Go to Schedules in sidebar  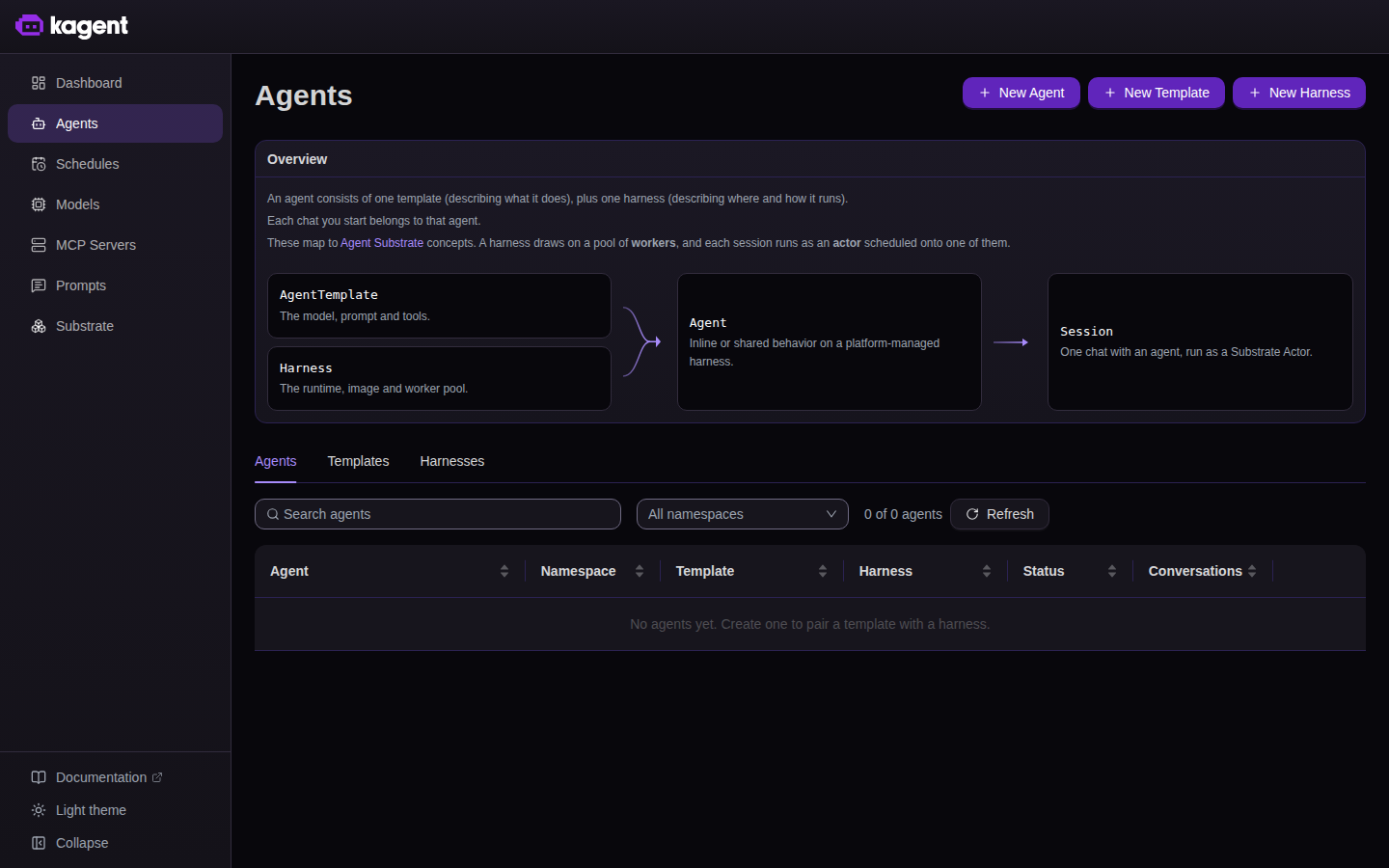(115, 164)
